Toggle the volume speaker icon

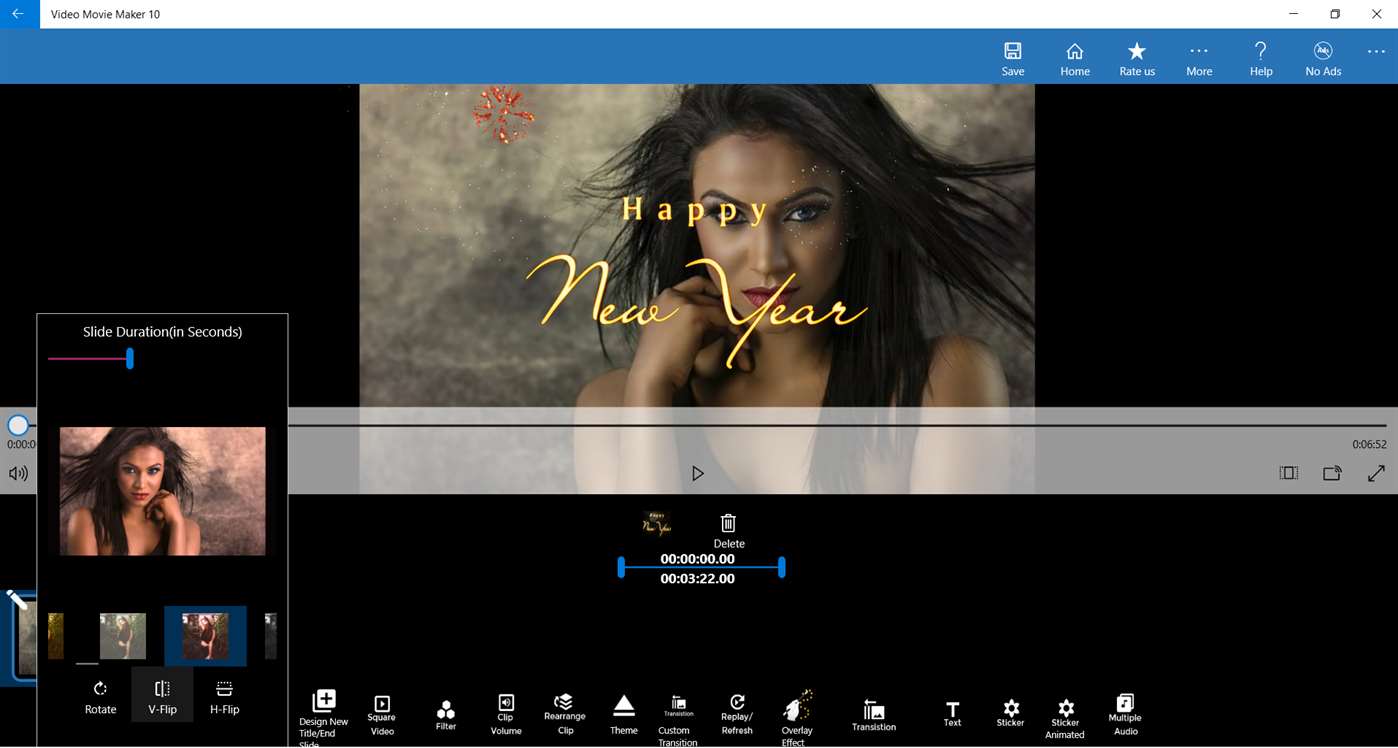click(x=18, y=473)
